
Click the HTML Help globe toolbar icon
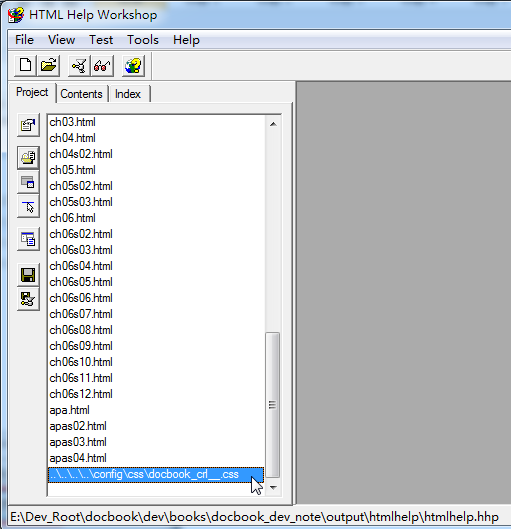coord(133,65)
